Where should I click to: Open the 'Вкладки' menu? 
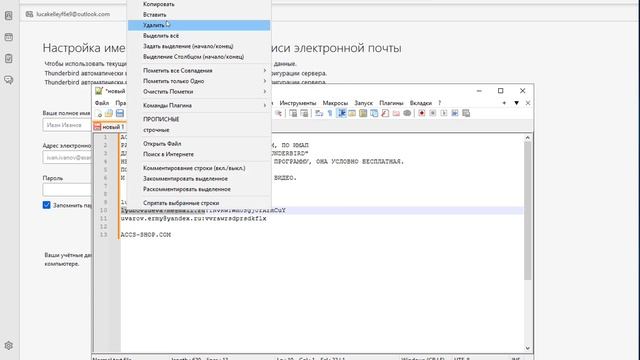click(x=420, y=103)
